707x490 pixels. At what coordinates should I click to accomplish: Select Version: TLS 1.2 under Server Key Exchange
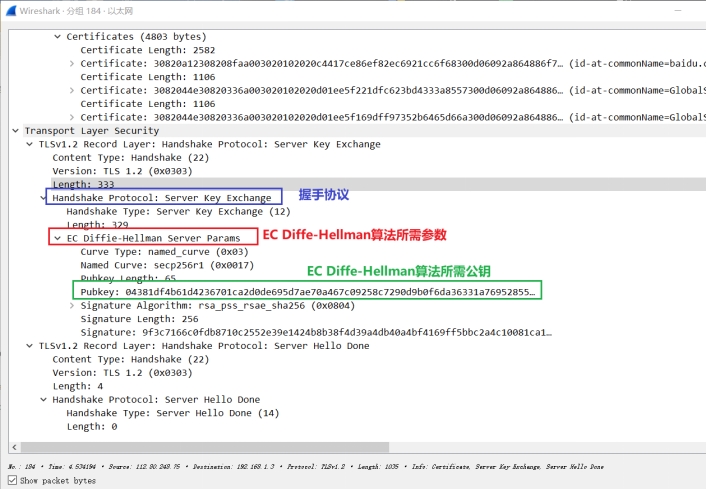coord(122,171)
